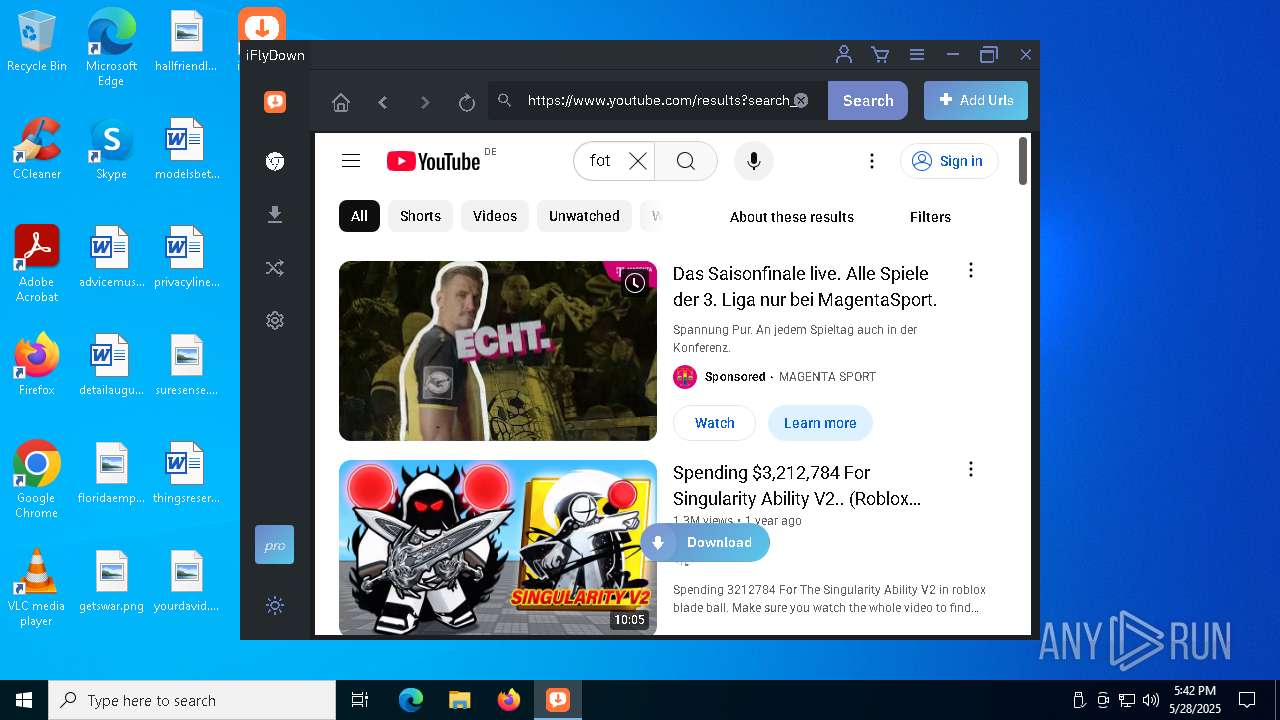Select the Videos filter chip
This screenshot has width=1280, height=720.
[495, 216]
